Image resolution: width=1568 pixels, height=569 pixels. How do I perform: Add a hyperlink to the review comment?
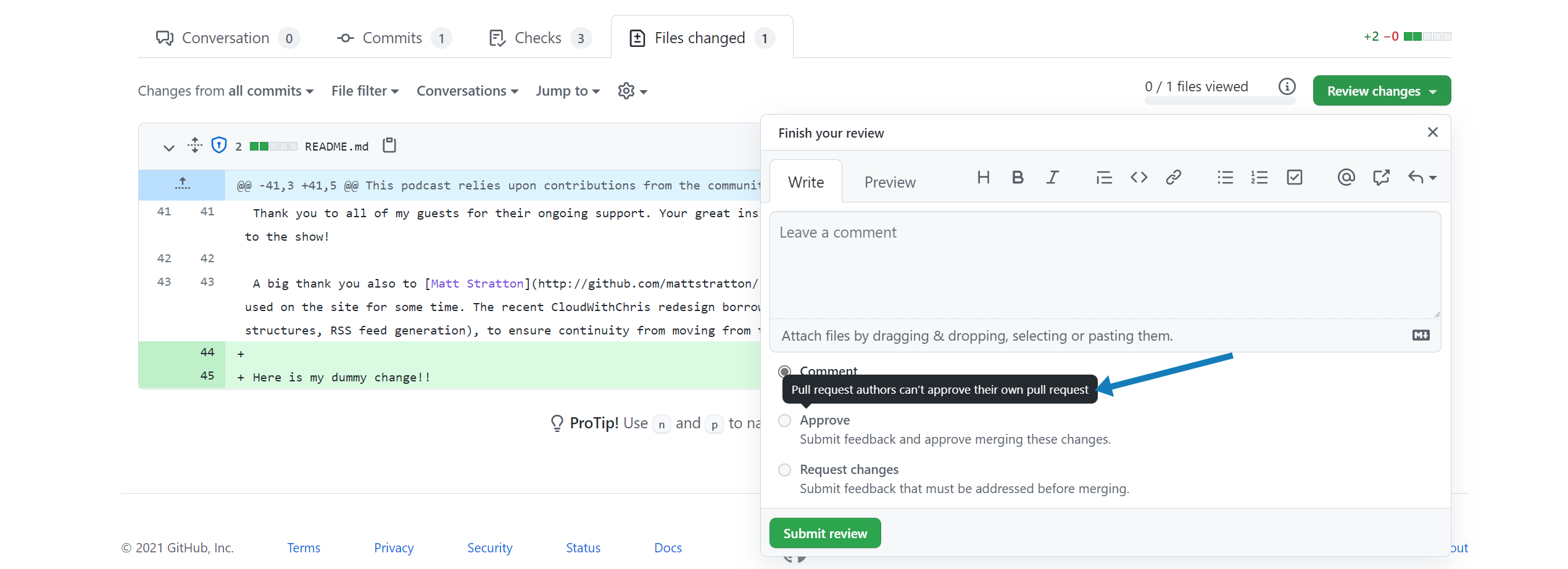[1174, 178]
